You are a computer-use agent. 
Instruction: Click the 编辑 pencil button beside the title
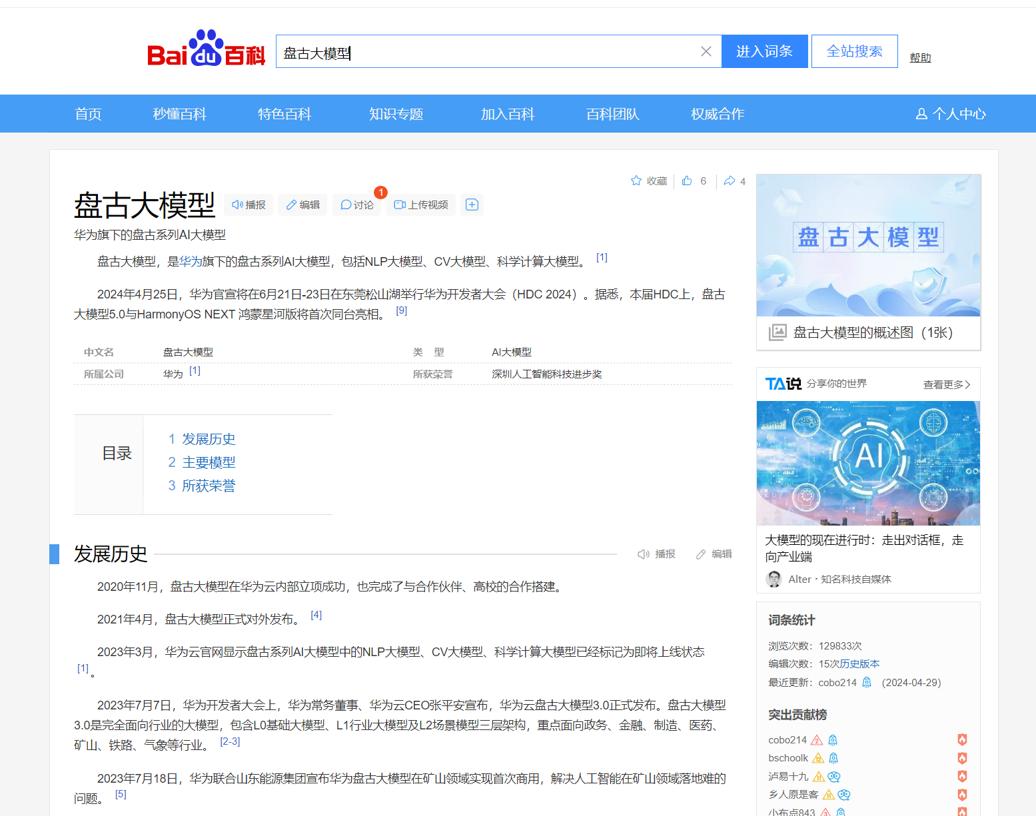[303, 205]
